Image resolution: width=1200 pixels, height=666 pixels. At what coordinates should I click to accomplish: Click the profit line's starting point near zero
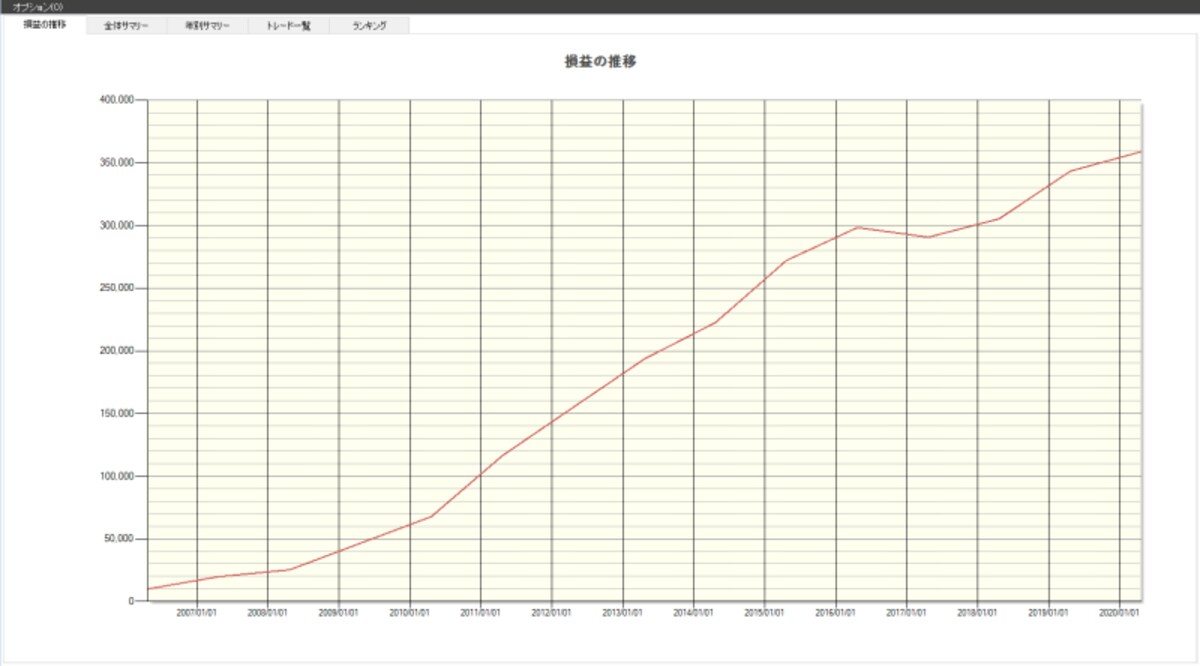pos(149,589)
